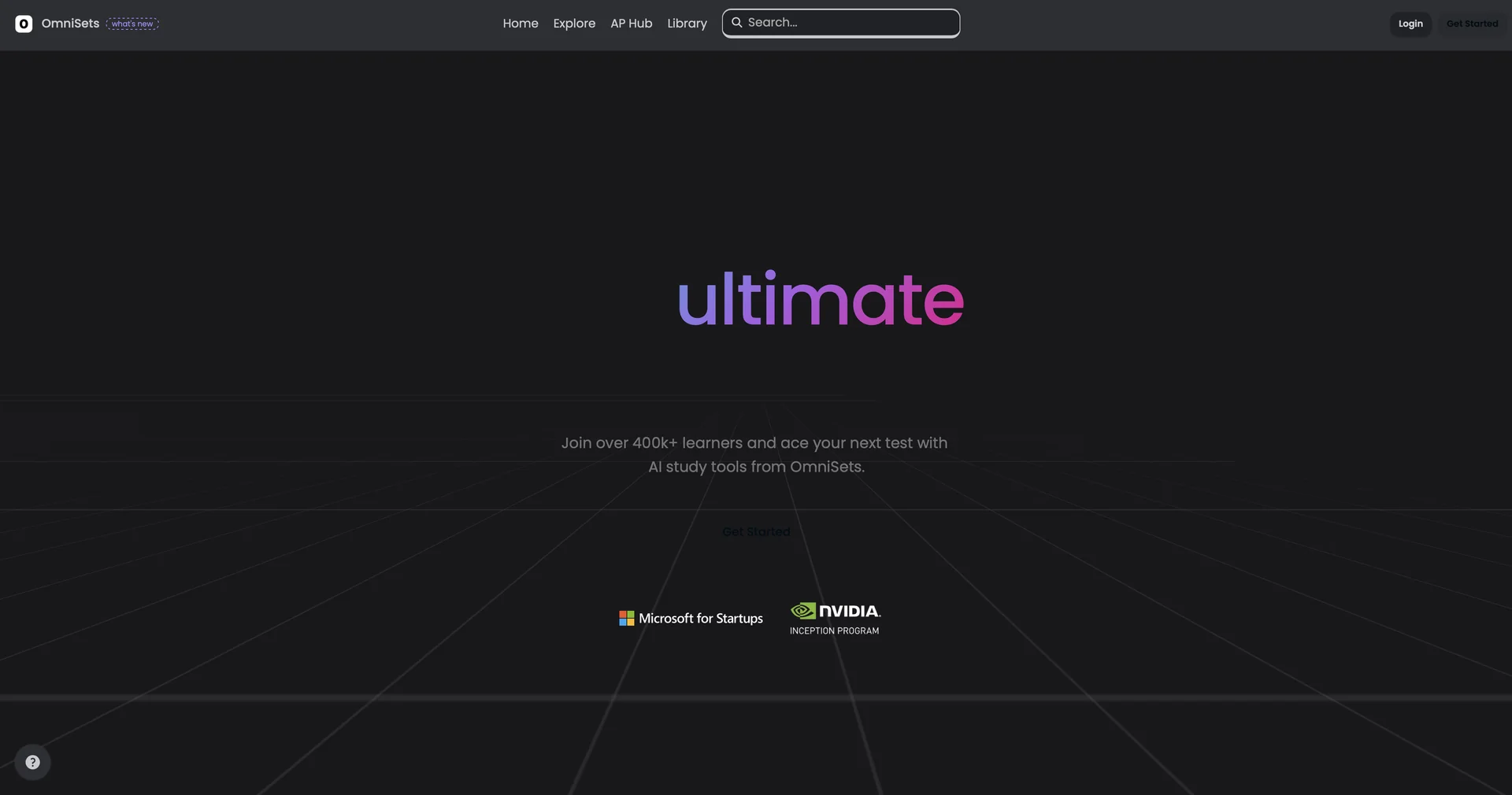Image resolution: width=1512 pixels, height=795 pixels.
Task: Focus the Search input field
Action: point(841,23)
